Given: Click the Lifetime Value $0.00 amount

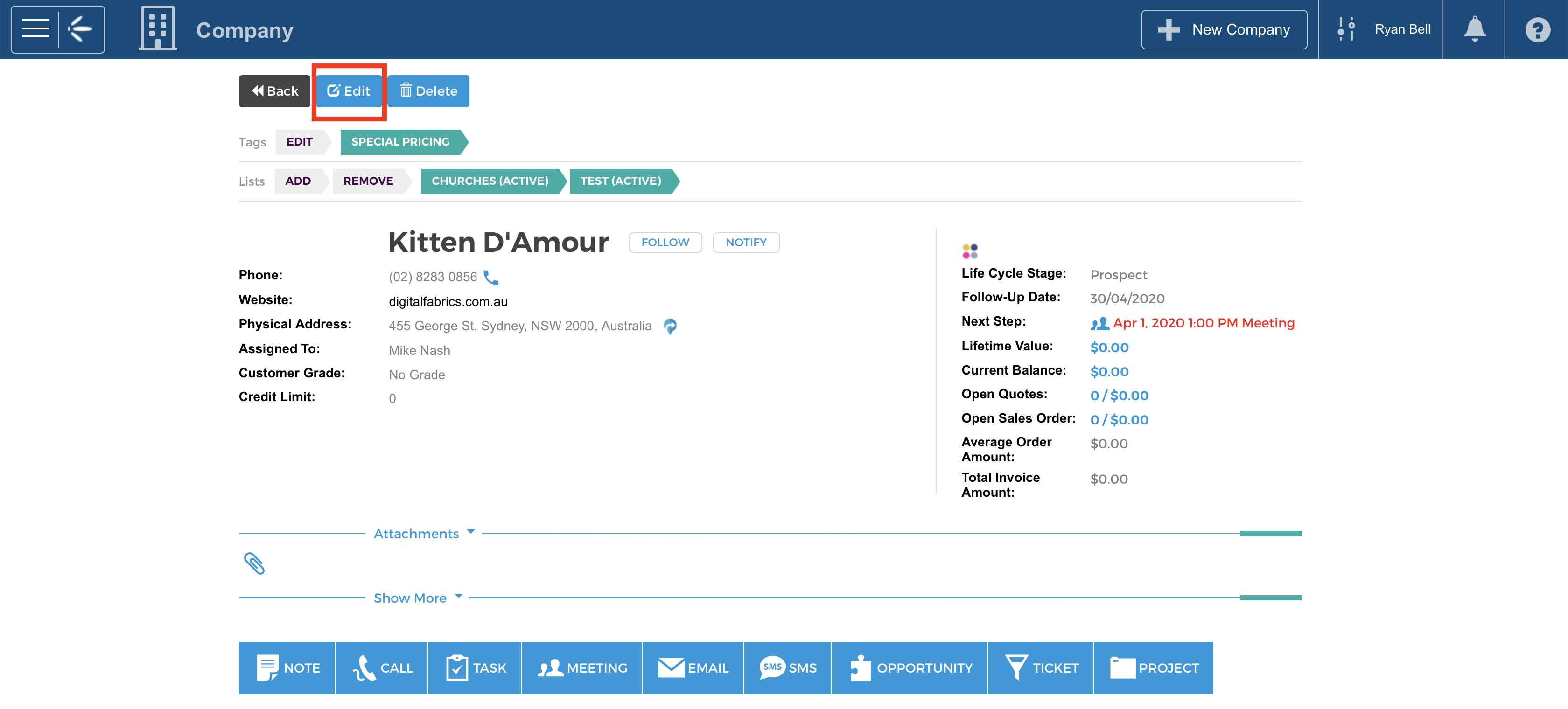Looking at the screenshot, I should [x=1109, y=348].
